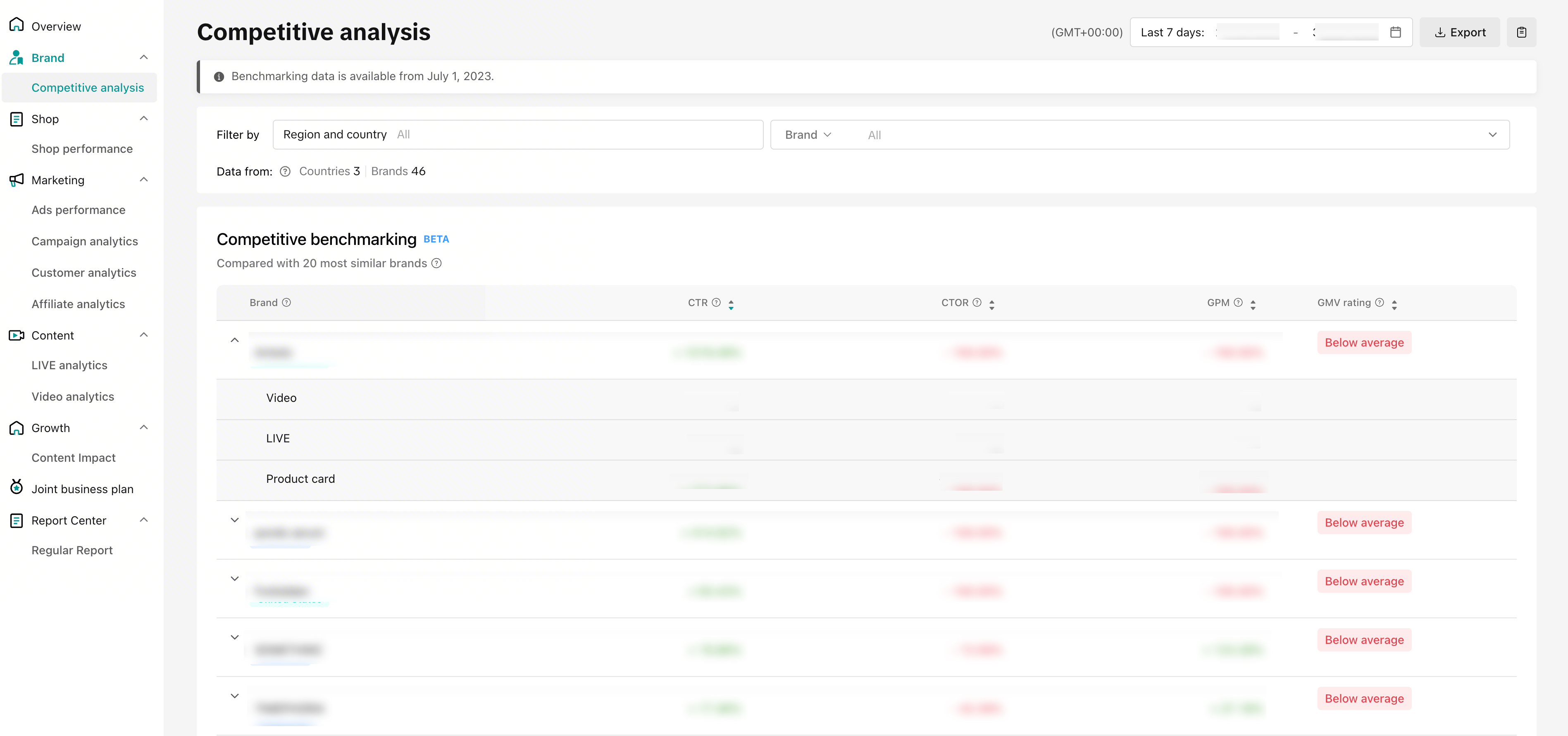Click the calendar icon in date range

pos(1396,32)
